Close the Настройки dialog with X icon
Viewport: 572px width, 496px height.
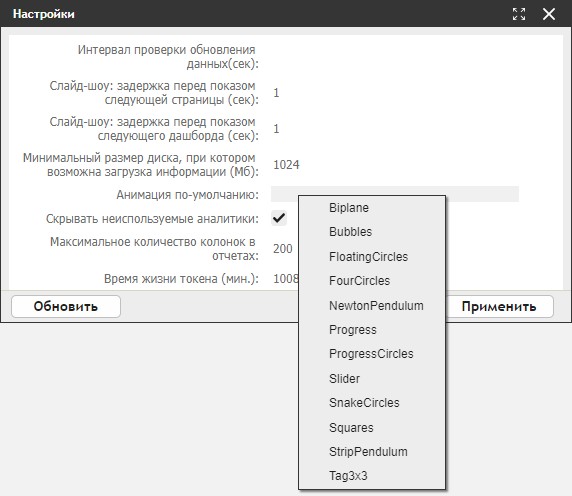click(x=549, y=14)
